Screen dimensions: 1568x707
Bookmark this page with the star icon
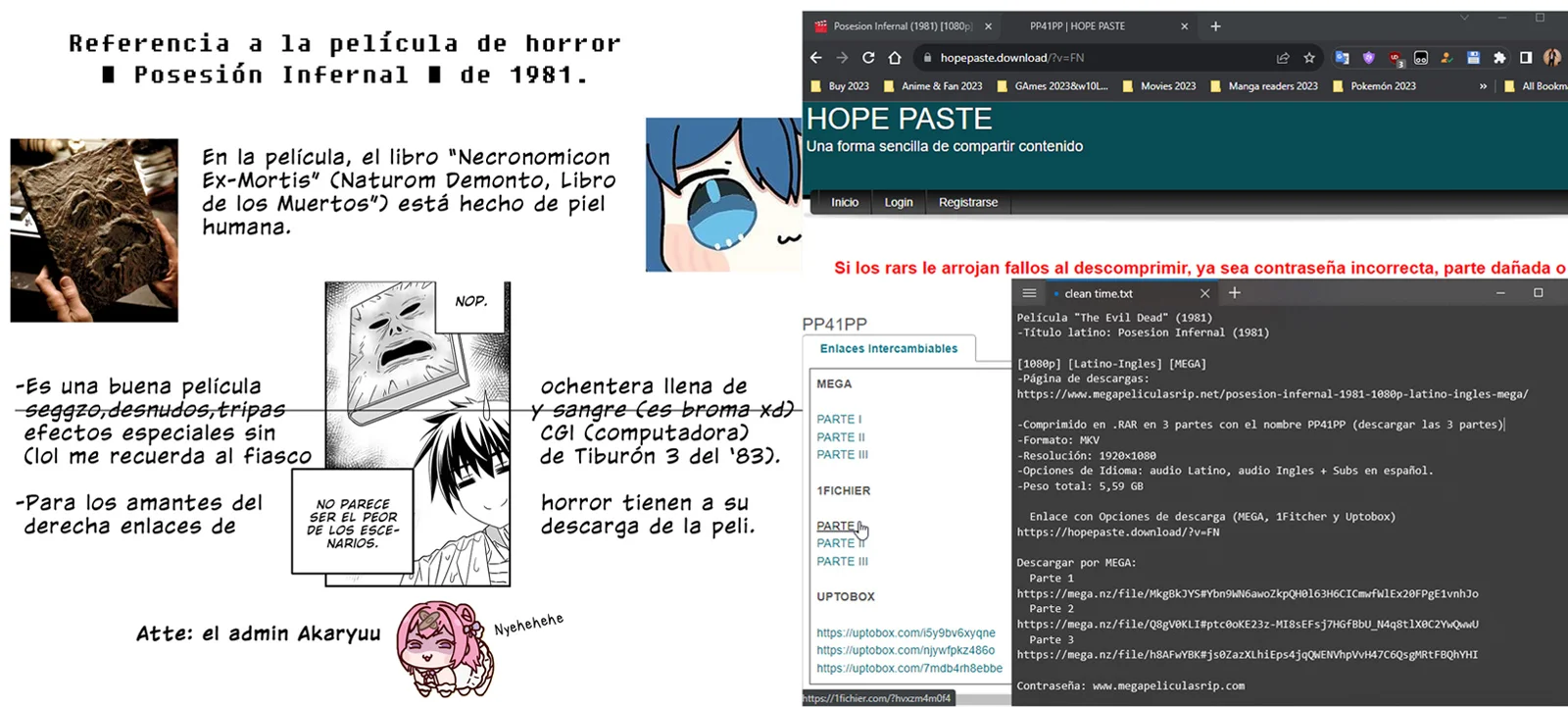pos(1309,58)
